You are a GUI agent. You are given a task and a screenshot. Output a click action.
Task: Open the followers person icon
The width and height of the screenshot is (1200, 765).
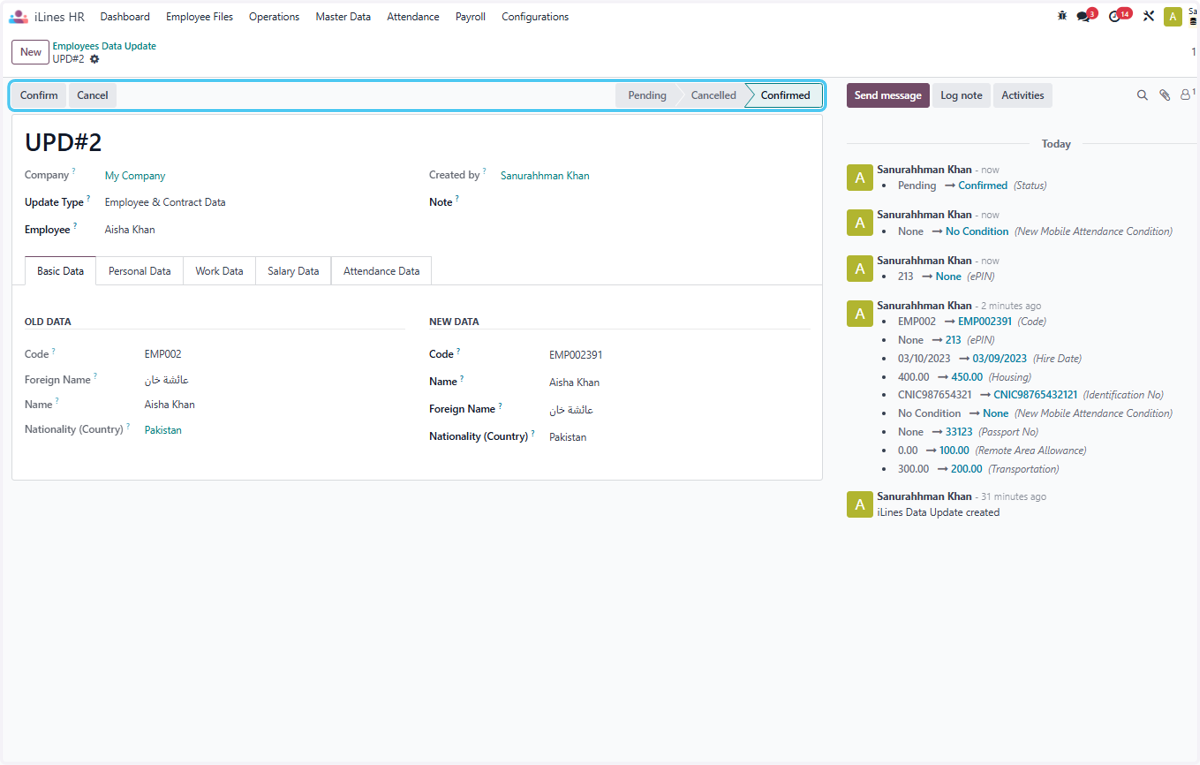[x=1187, y=95]
